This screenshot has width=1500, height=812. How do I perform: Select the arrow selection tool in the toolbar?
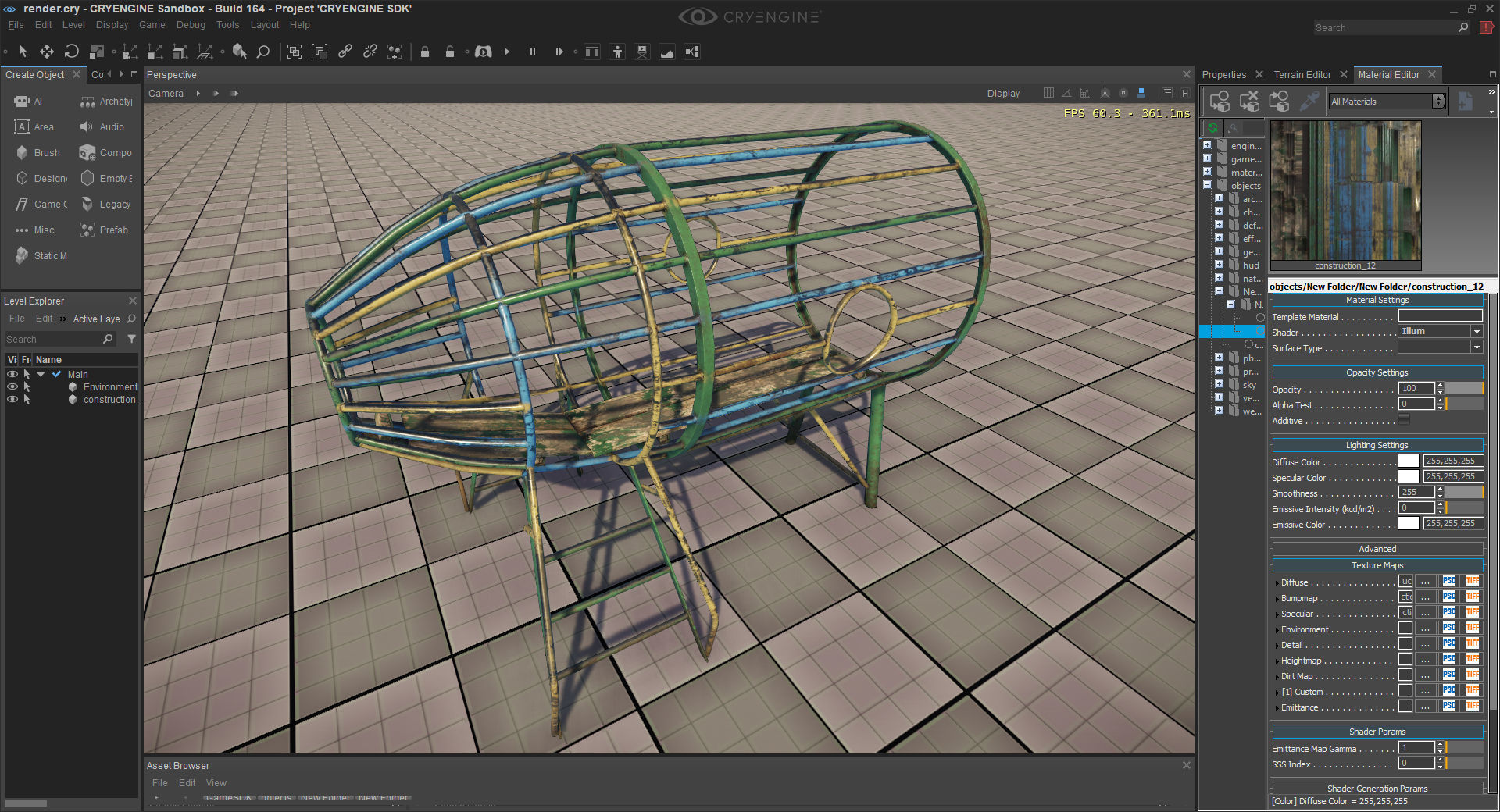[23, 52]
